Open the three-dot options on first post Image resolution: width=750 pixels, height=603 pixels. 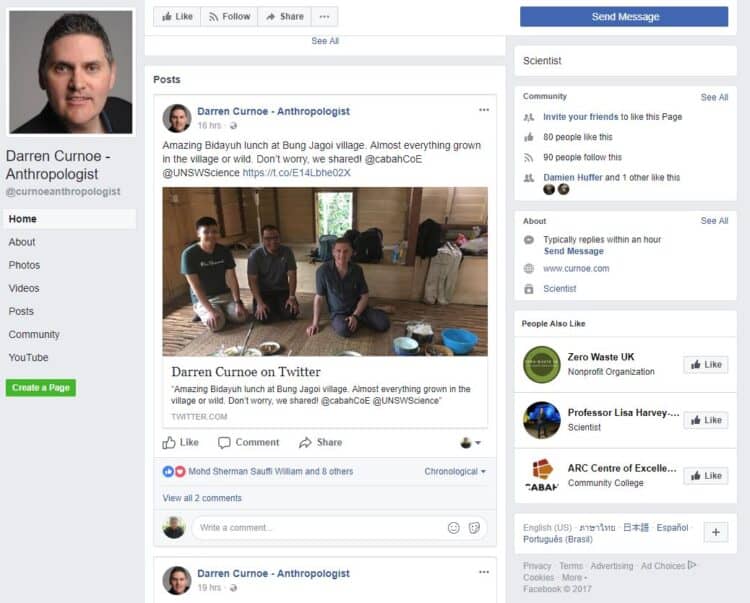[x=484, y=110]
